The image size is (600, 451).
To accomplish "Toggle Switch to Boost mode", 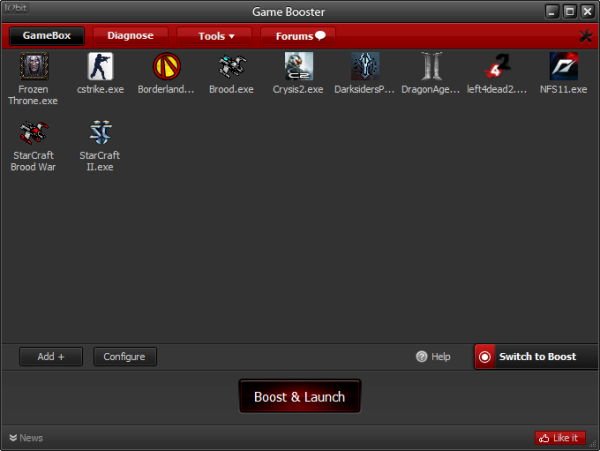I will pos(536,357).
